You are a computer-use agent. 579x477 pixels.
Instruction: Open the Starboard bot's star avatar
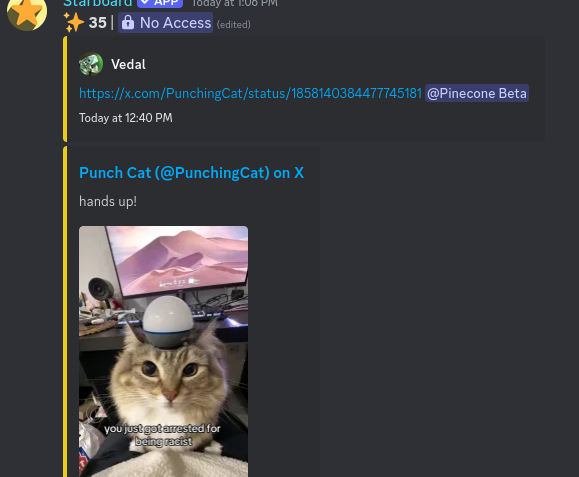27,13
